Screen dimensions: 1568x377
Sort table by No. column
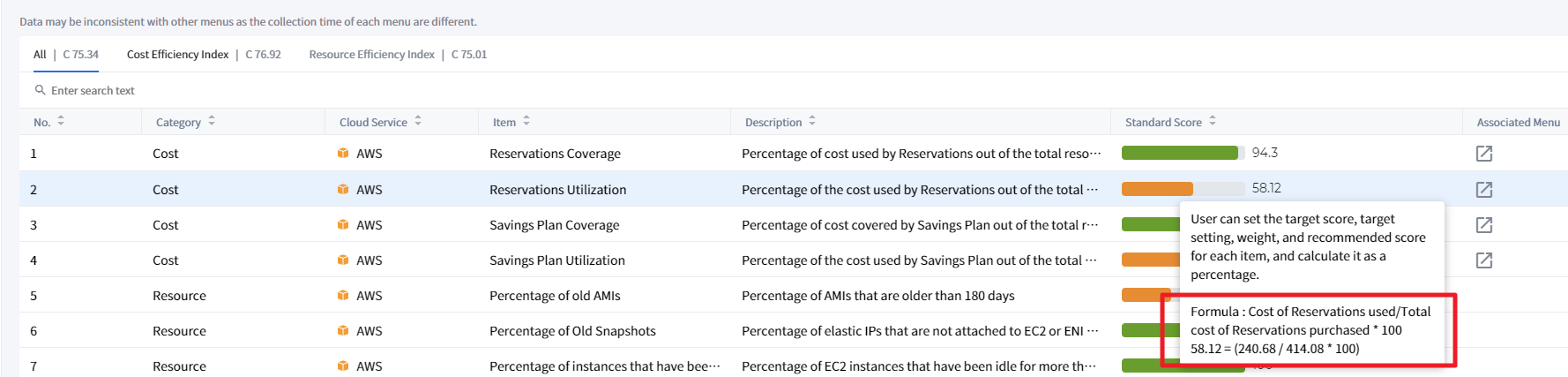(61, 121)
